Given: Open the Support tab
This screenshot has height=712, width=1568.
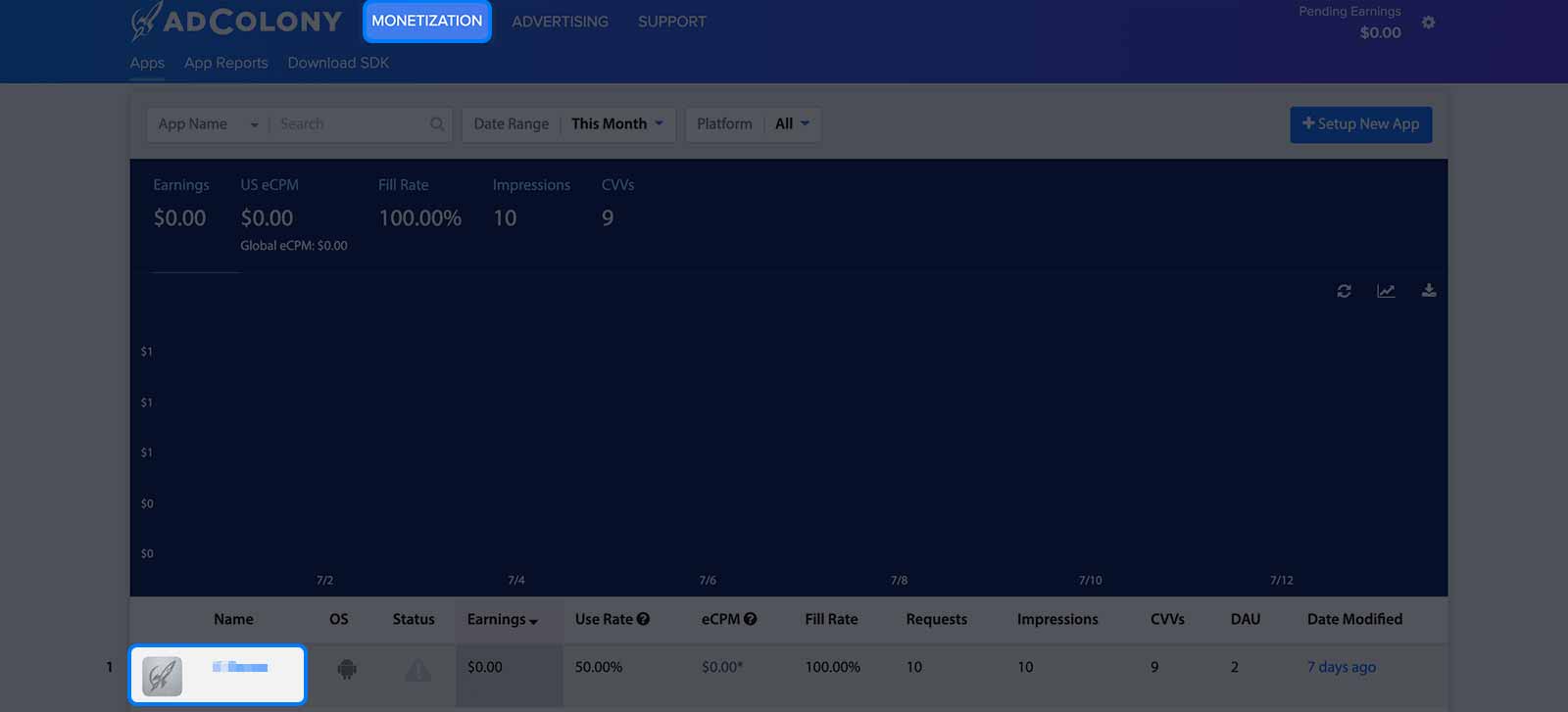Looking at the screenshot, I should tap(671, 22).
